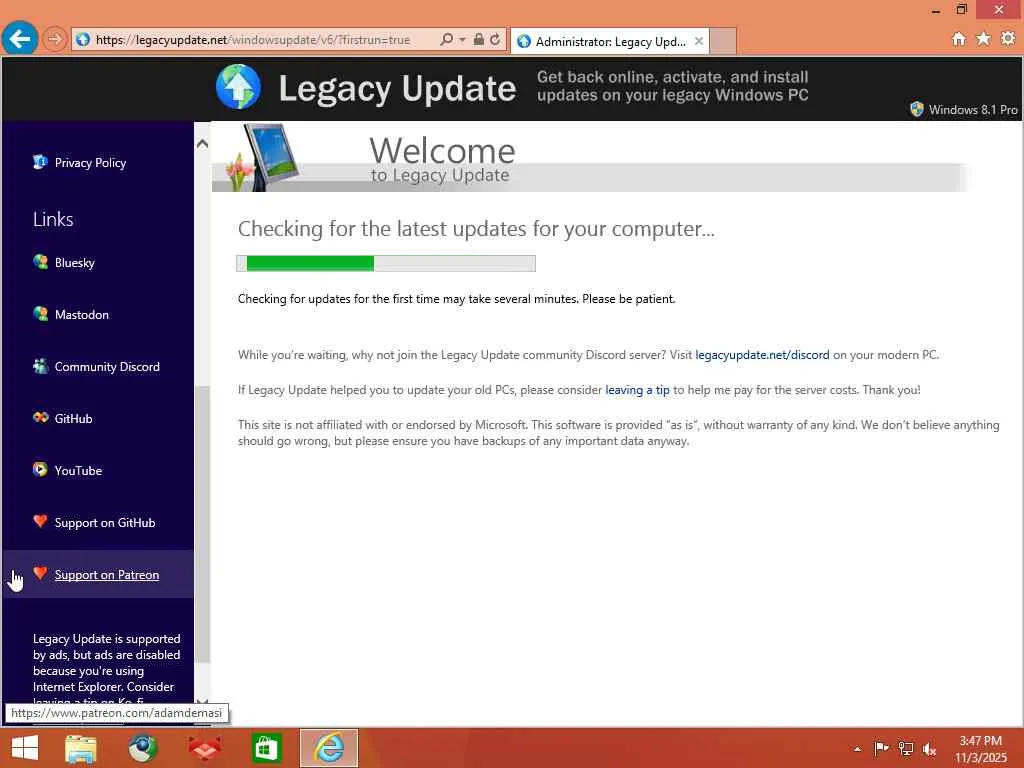Viewport: 1024px width, 768px height.
Task: Open the clock showing 3:47 PM
Action: point(980,749)
